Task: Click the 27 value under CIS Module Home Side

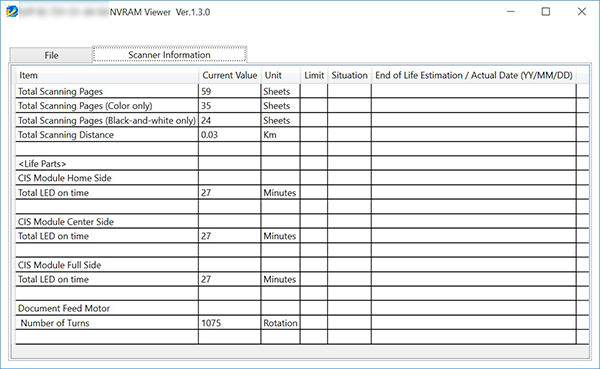Action: [206, 193]
